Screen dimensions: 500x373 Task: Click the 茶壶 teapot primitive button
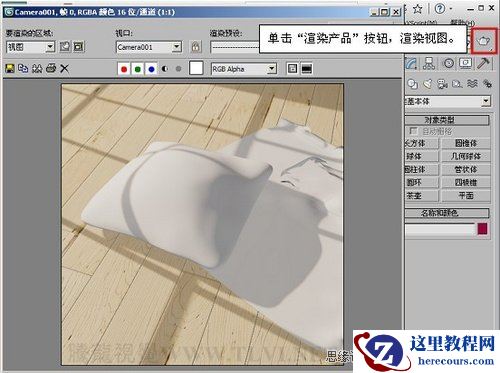pyautogui.click(x=422, y=196)
